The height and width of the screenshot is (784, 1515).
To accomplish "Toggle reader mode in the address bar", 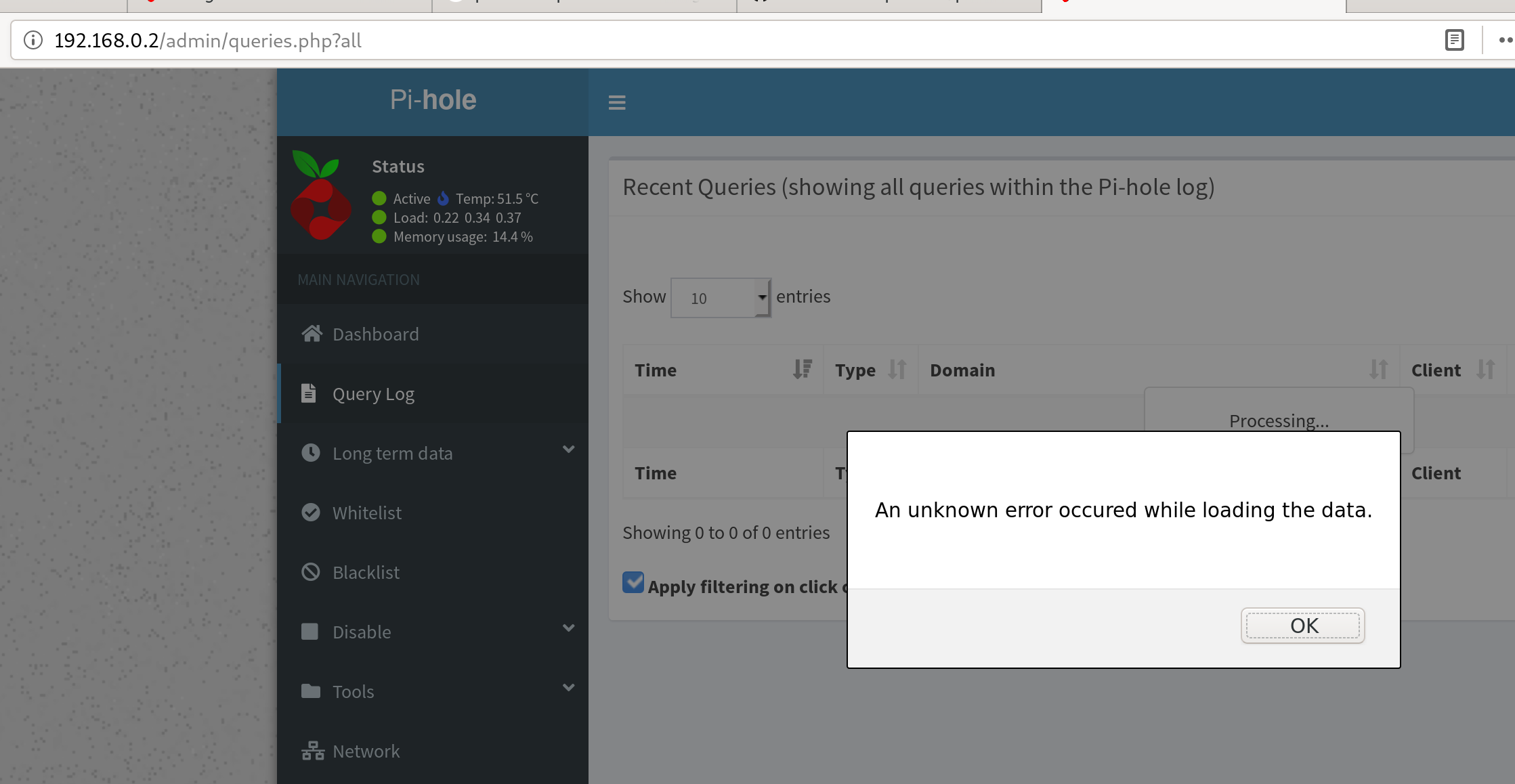I will pyautogui.click(x=1454, y=40).
